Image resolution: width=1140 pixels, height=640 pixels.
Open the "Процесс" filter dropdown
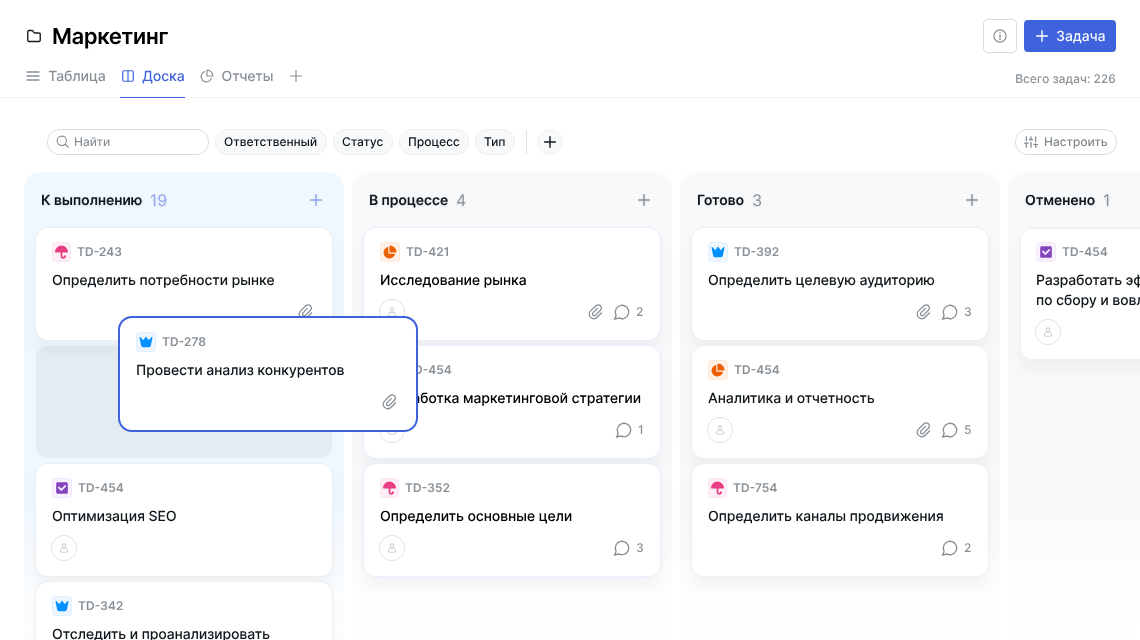[x=433, y=142]
